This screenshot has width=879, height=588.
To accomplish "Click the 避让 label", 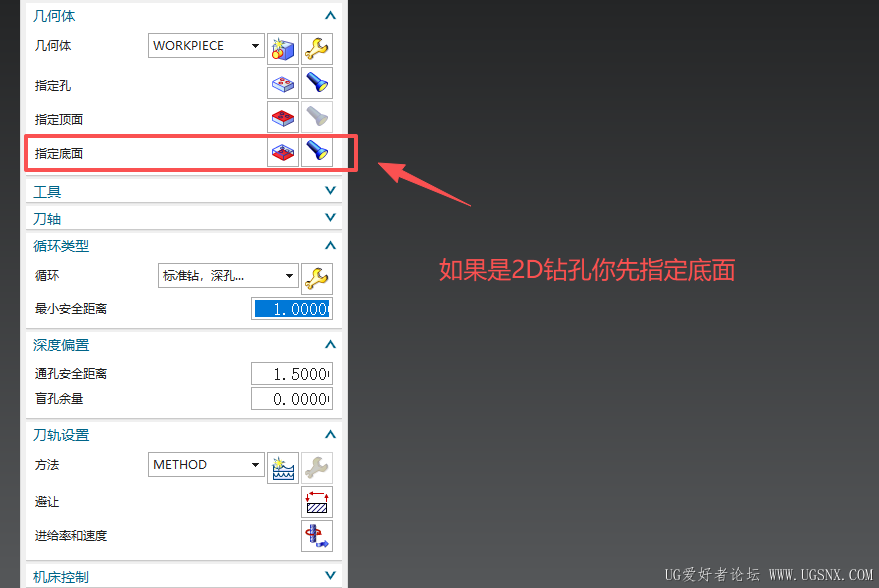I will pyautogui.click(x=47, y=502).
